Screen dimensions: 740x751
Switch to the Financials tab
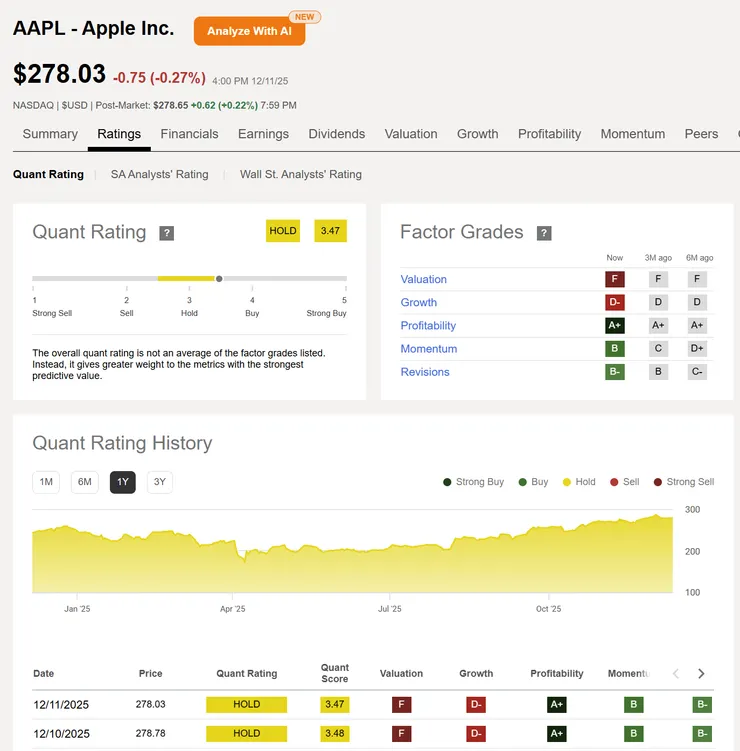[x=189, y=134]
